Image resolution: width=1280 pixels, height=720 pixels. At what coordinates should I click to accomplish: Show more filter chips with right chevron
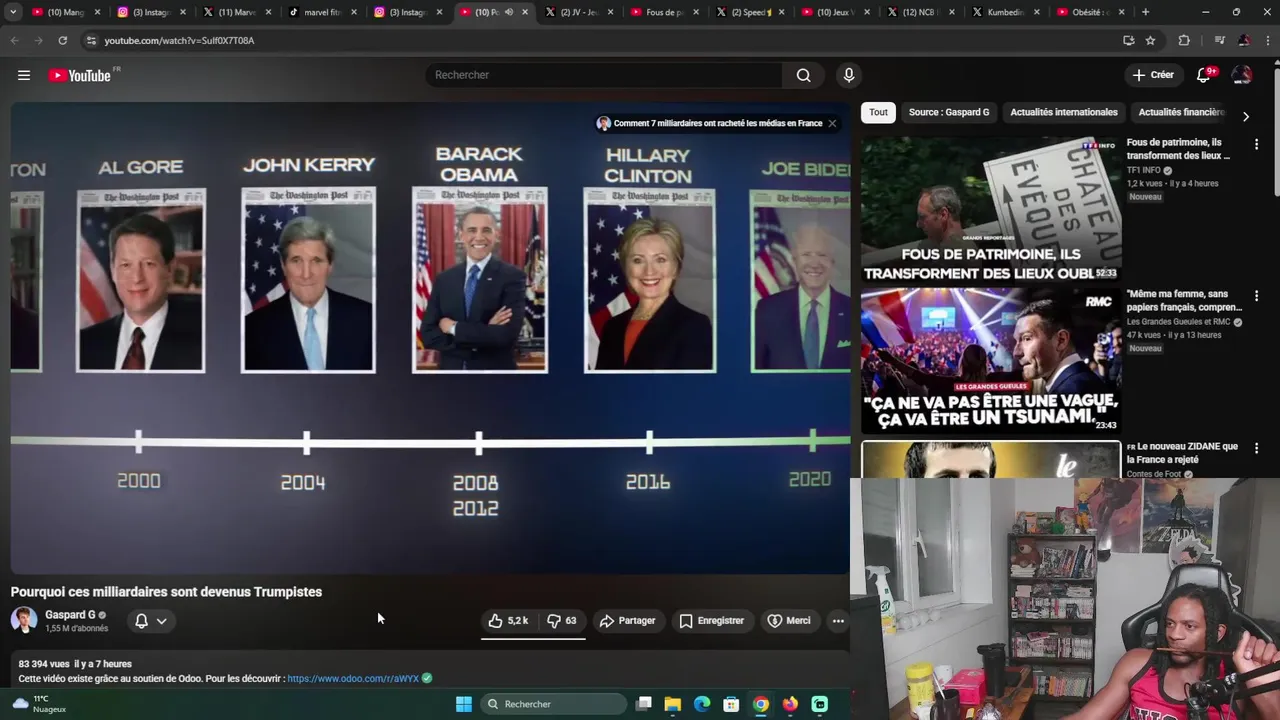click(1245, 116)
